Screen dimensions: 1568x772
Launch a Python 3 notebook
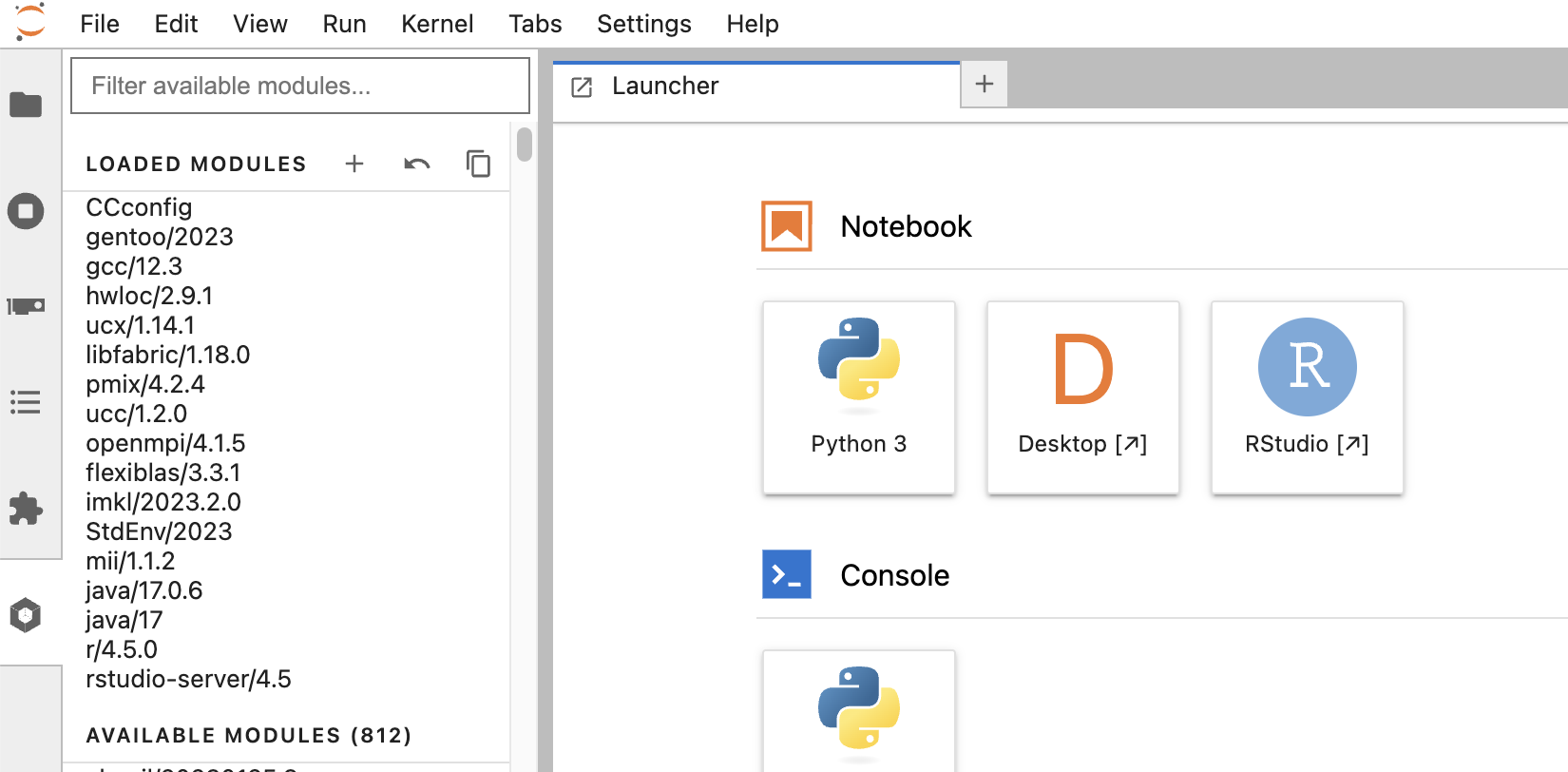click(x=859, y=397)
